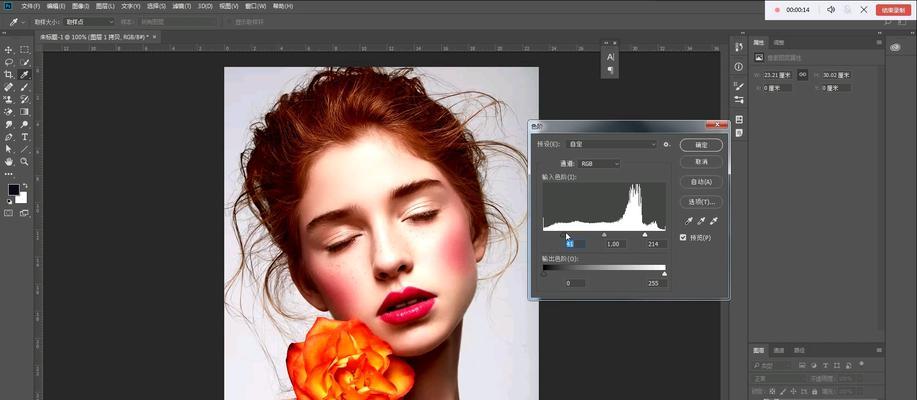The width and height of the screenshot is (917, 400).
Task: Toggle the Preview checkbox in Levels
Action: [x=683, y=237]
